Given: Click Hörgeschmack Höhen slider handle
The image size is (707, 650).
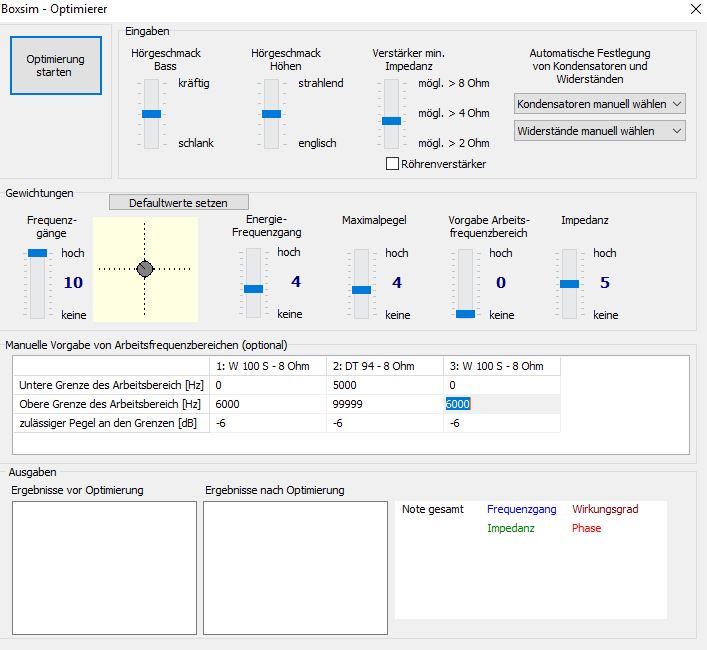Looking at the screenshot, I should pos(271,114).
